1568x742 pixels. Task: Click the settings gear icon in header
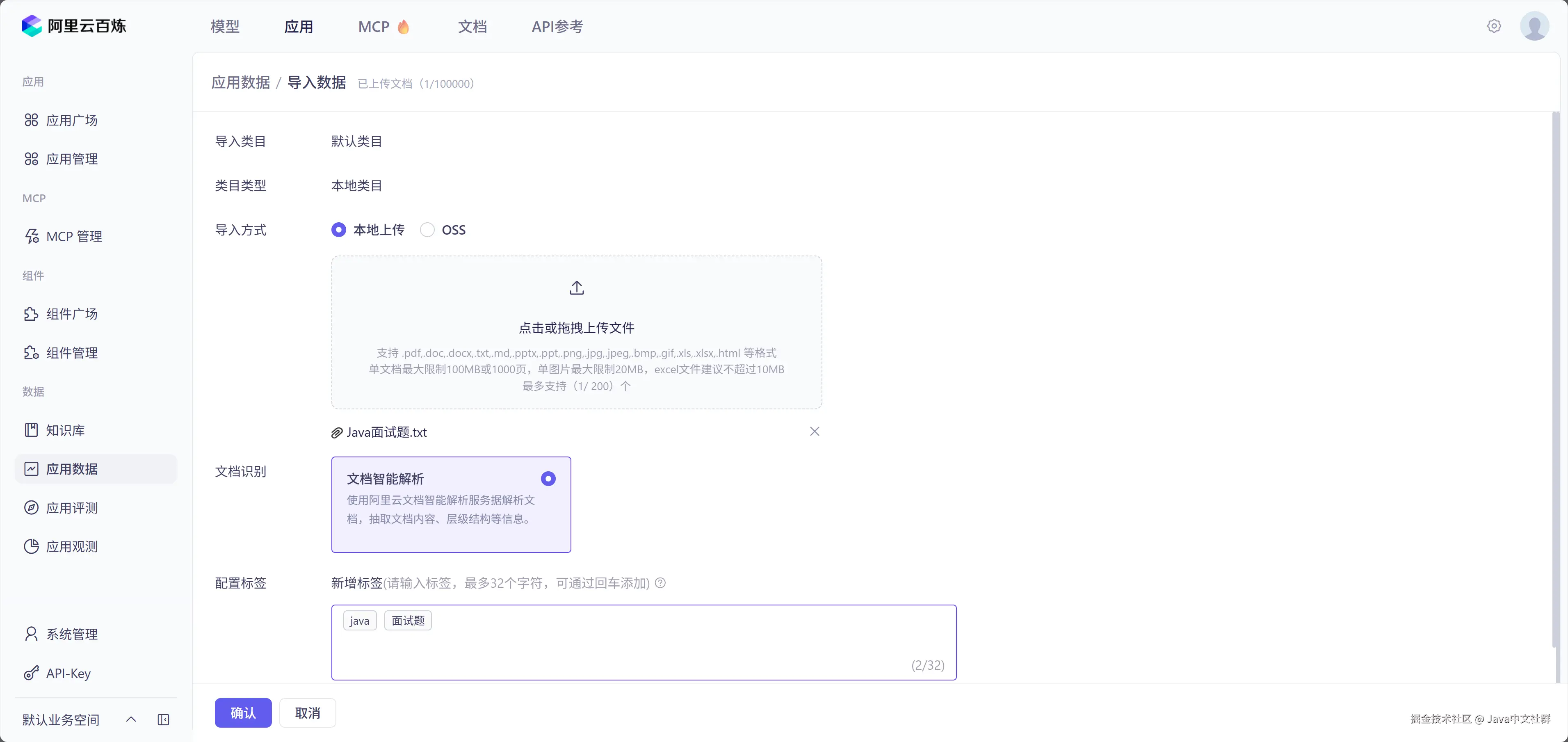1494,26
